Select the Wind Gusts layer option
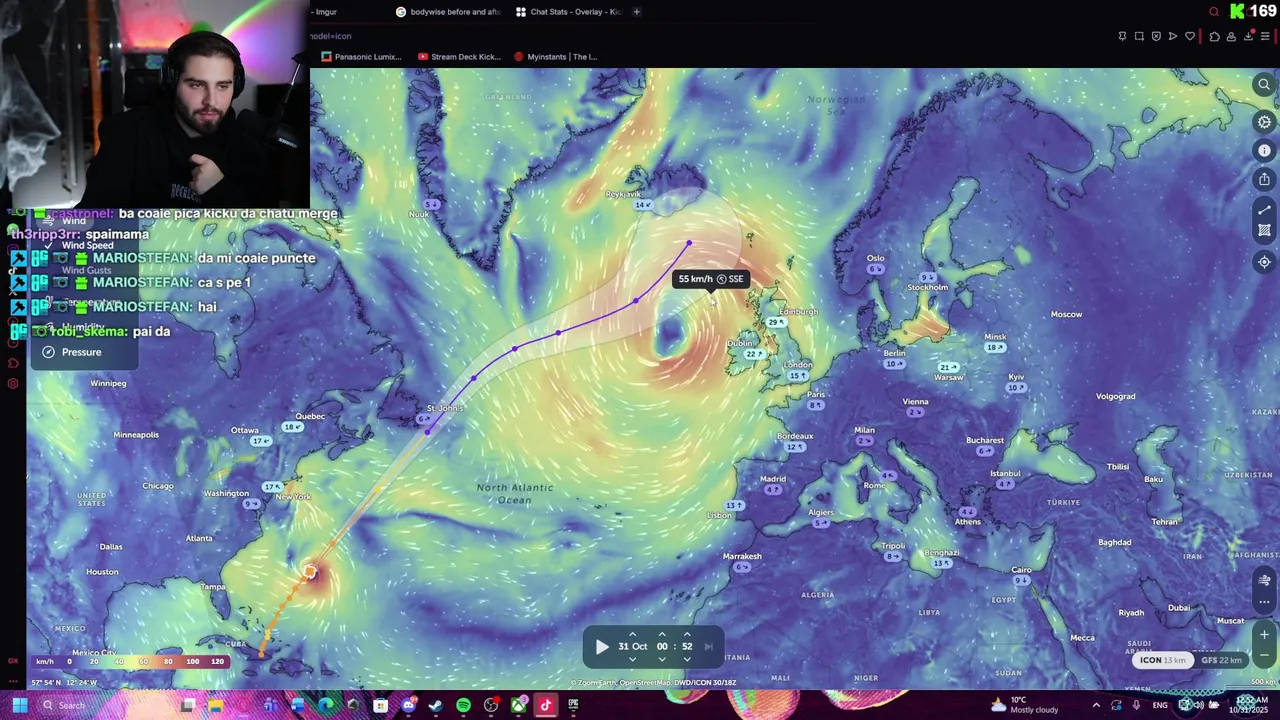The width and height of the screenshot is (1280, 720). coord(86,270)
